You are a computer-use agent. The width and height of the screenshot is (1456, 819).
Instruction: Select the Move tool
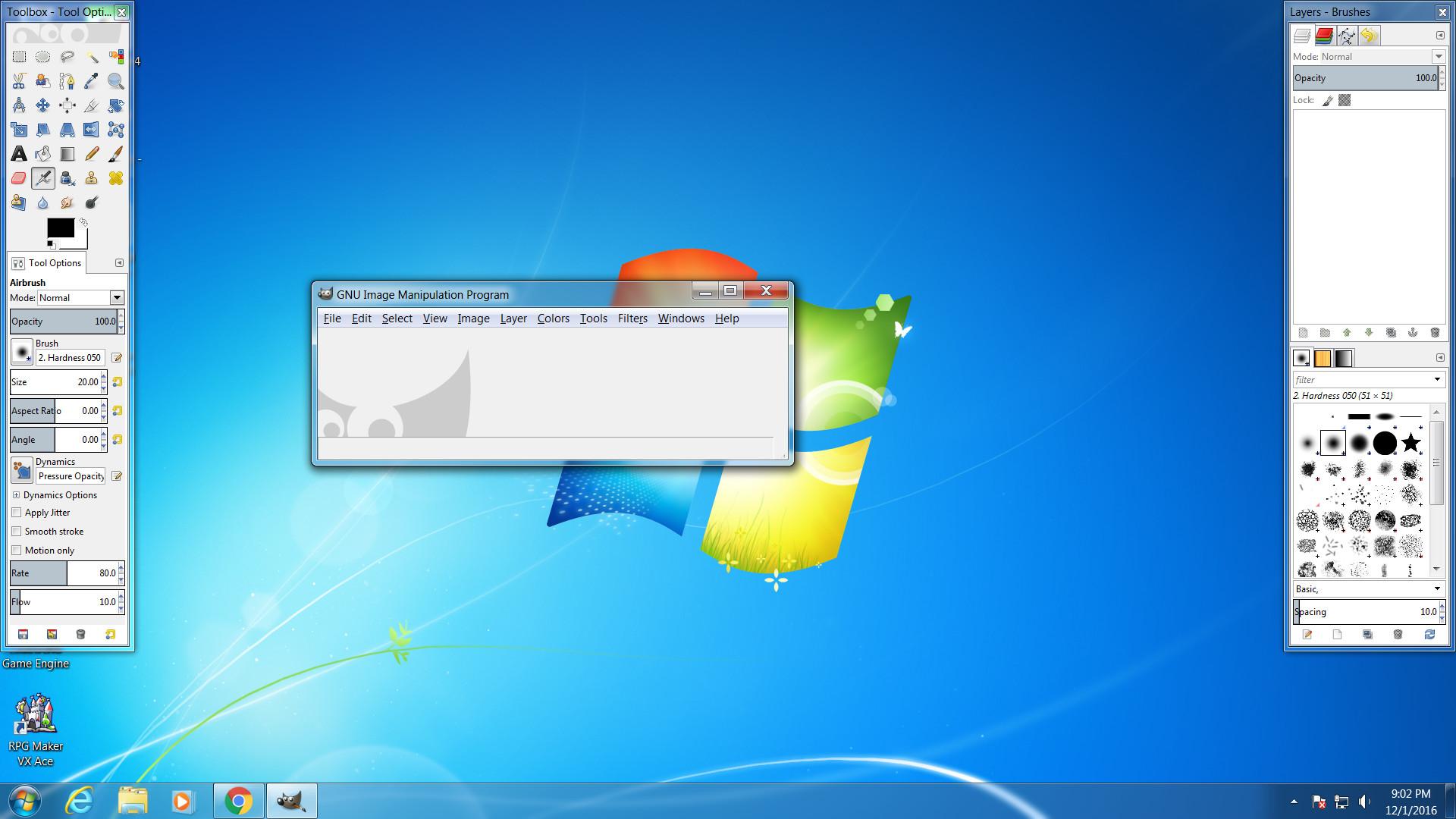coord(43,105)
